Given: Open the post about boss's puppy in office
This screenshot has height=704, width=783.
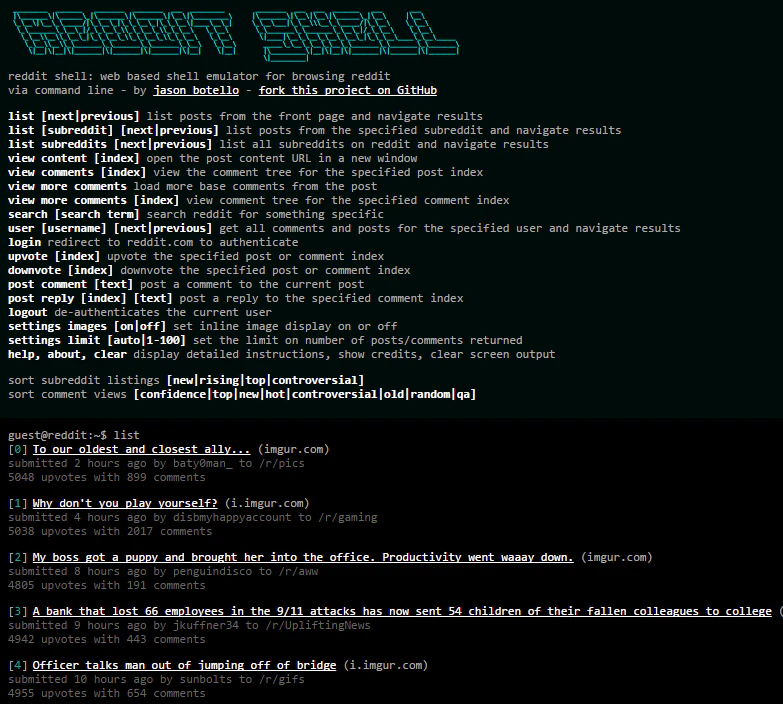Looking at the screenshot, I should pyautogui.click(x=303, y=557).
